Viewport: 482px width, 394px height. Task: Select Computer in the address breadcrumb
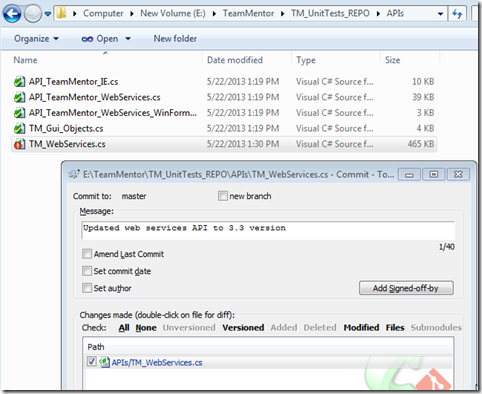pos(103,13)
